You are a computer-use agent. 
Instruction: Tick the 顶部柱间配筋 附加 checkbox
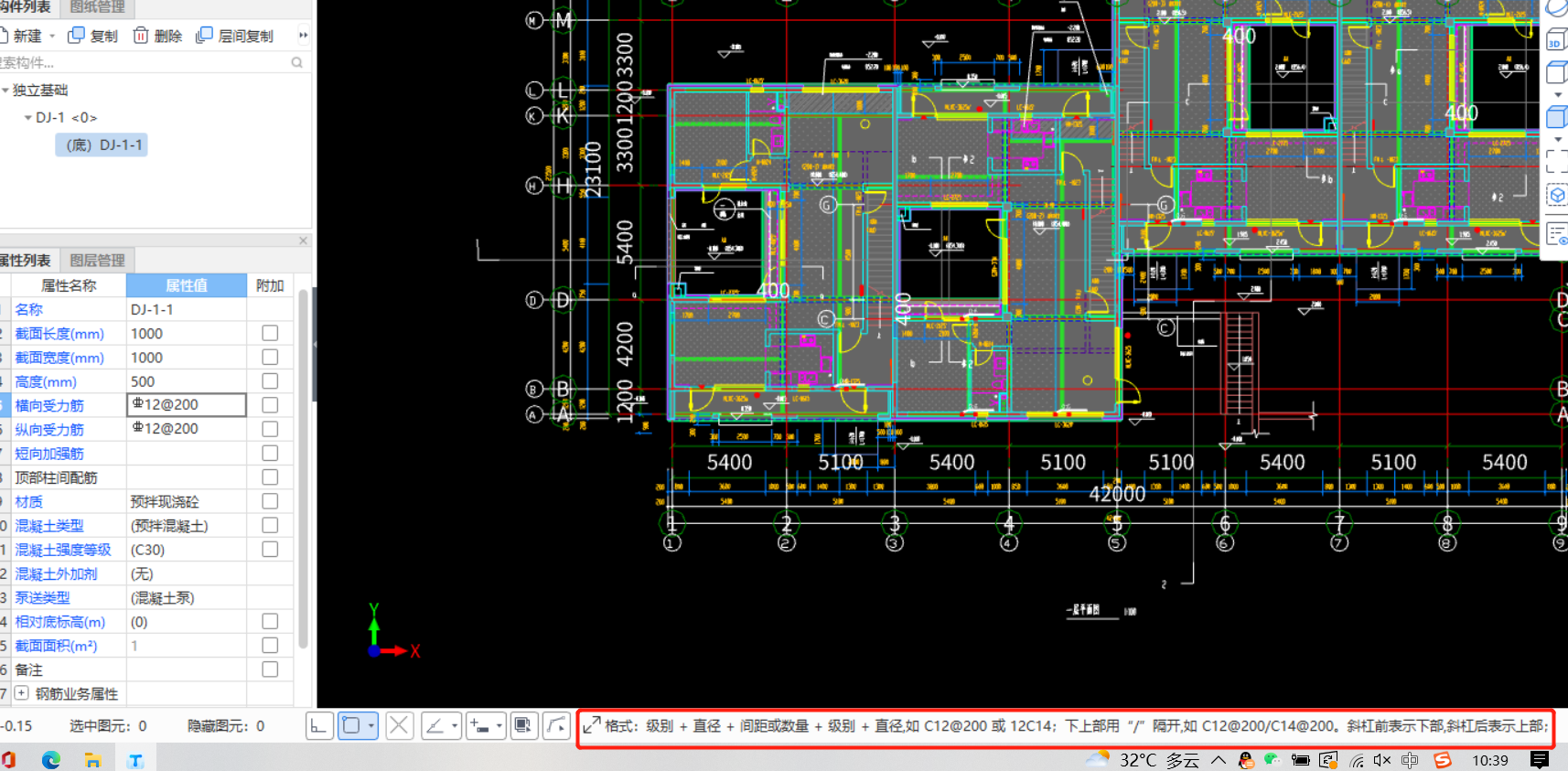tap(270, 477)
